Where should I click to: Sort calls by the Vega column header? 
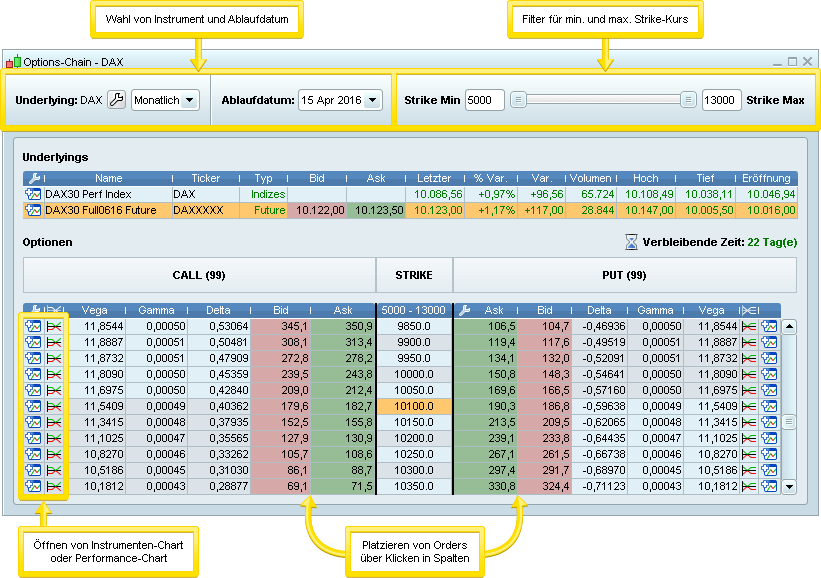(94, 310)
